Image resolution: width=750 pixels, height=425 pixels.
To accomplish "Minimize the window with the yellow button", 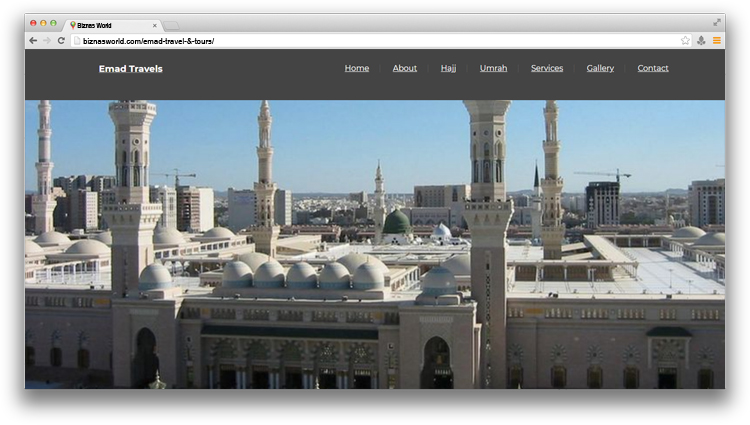I will coord(43,23).
